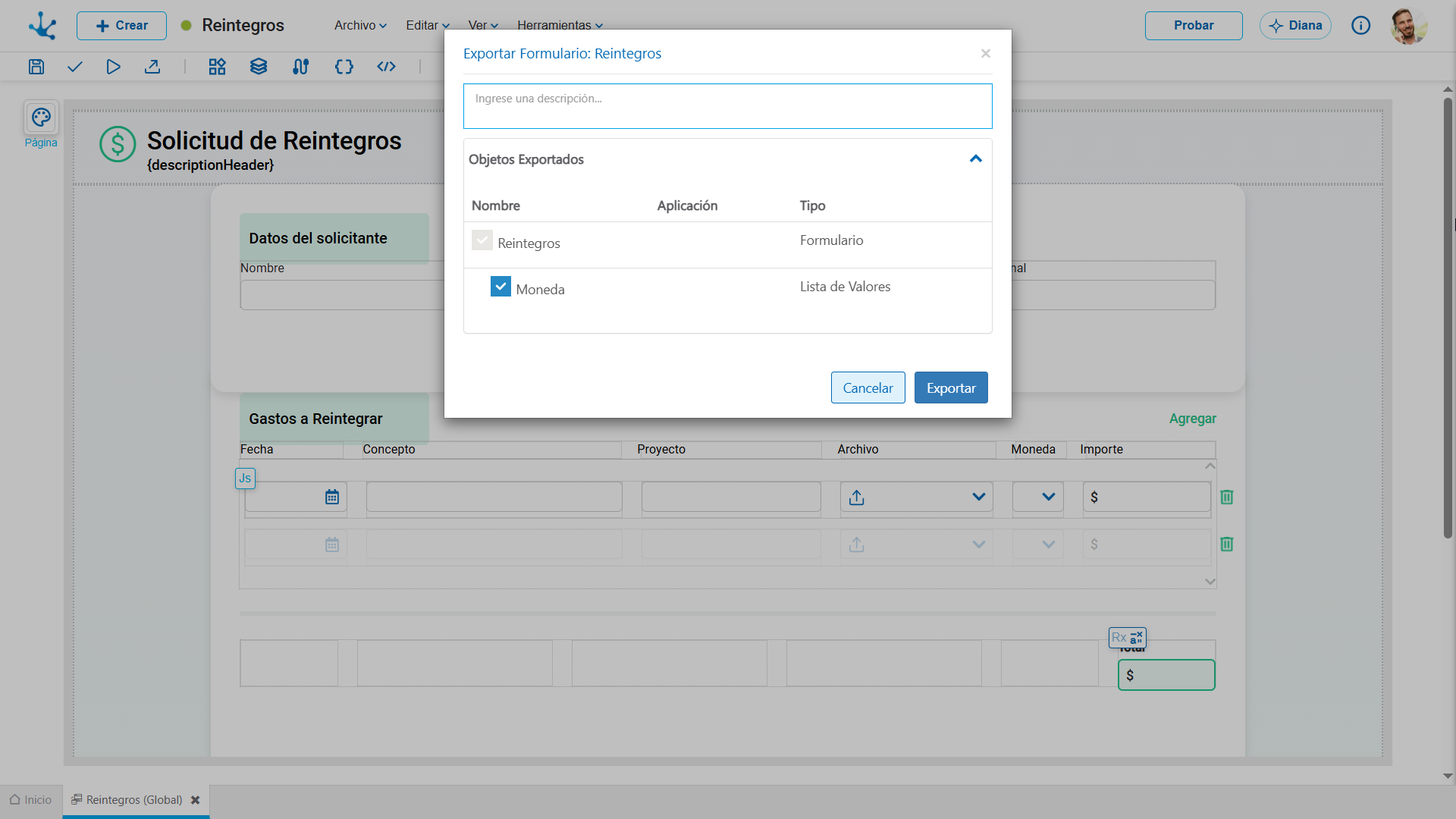Close the Reintegros (Global) tab
Viewport: 1456px width, 819px height.
click(x=196, y=800)
